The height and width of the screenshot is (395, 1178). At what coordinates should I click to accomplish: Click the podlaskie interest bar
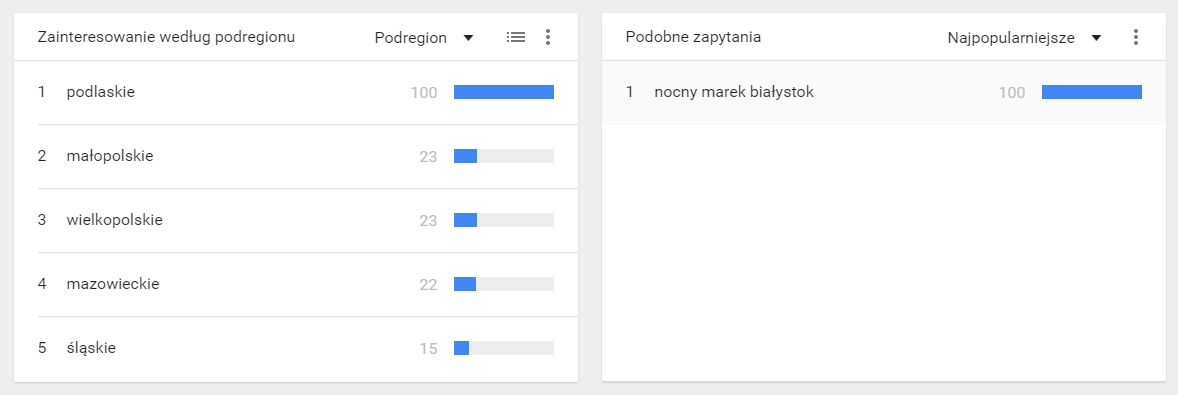click(503, 92)
